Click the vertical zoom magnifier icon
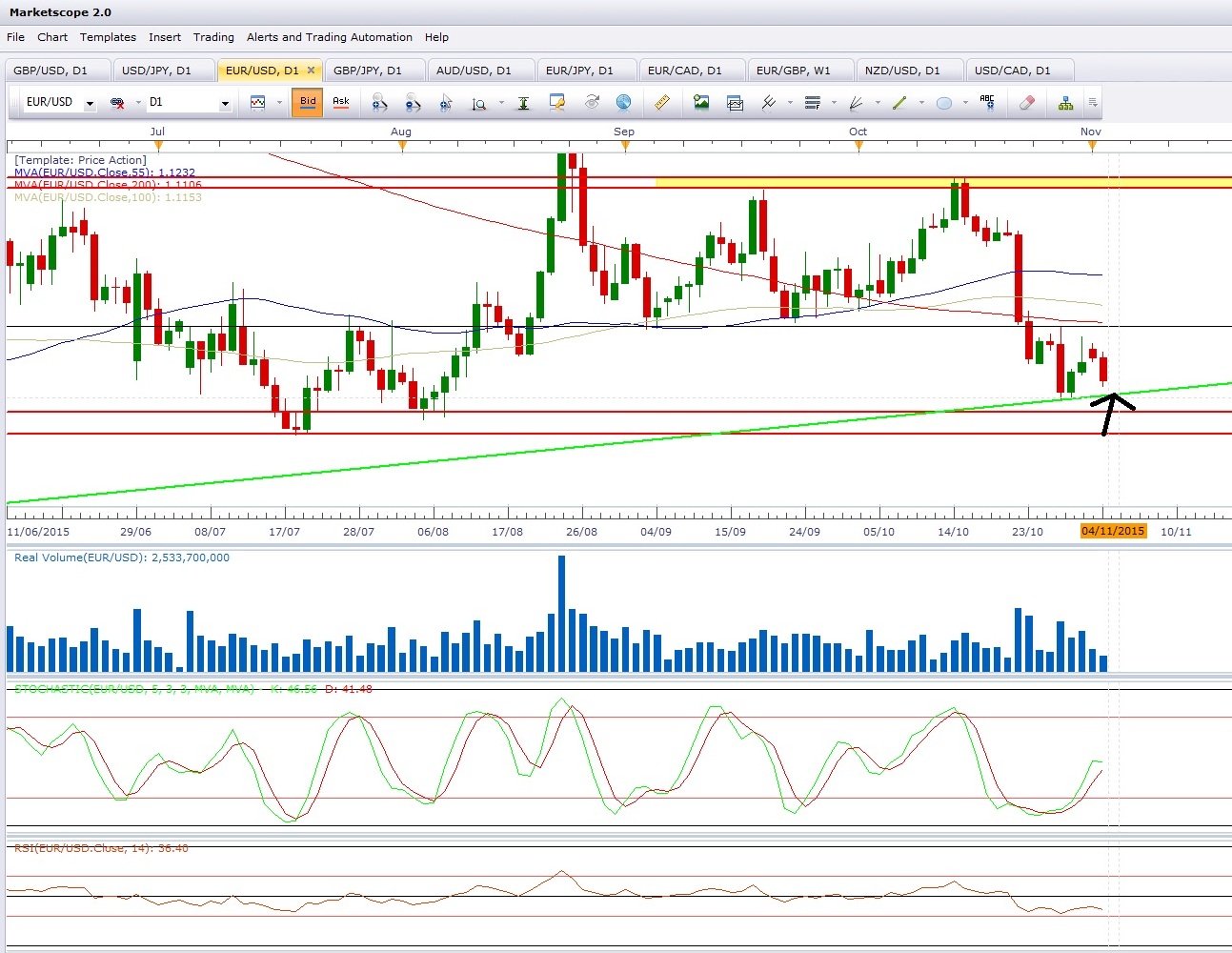 (x=478, y=102)
